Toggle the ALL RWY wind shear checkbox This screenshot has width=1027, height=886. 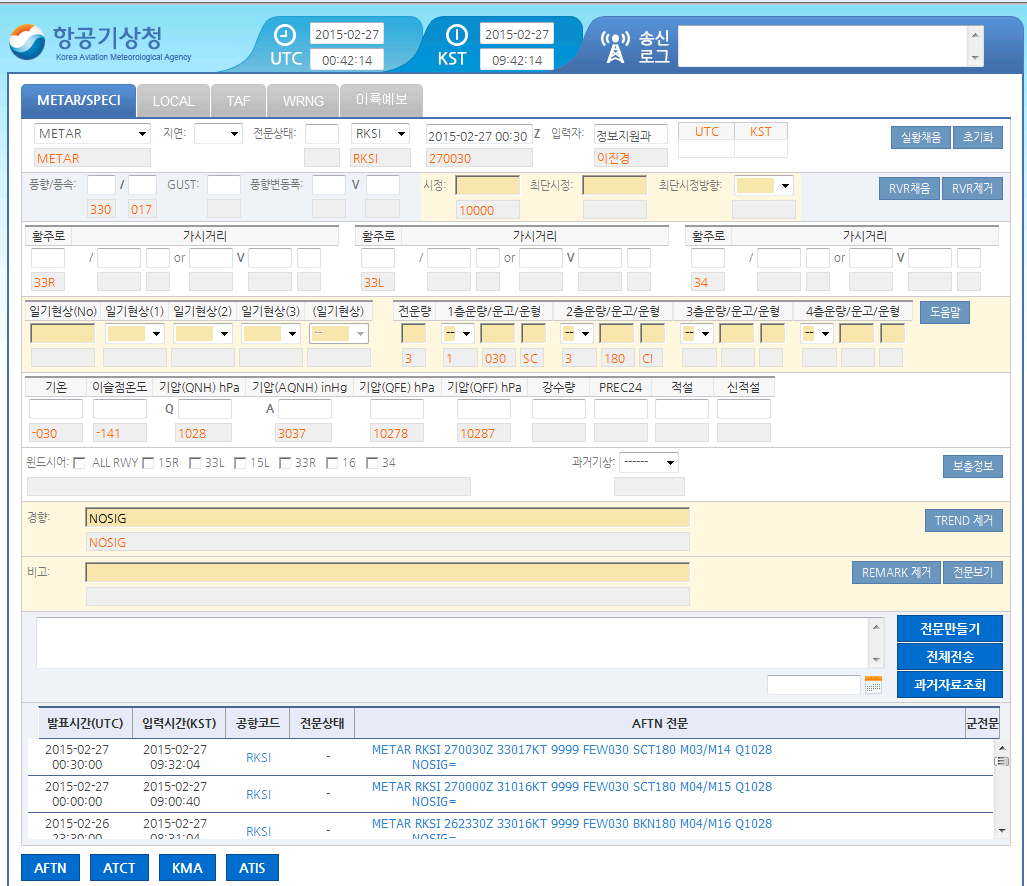(x=79, y=463)
